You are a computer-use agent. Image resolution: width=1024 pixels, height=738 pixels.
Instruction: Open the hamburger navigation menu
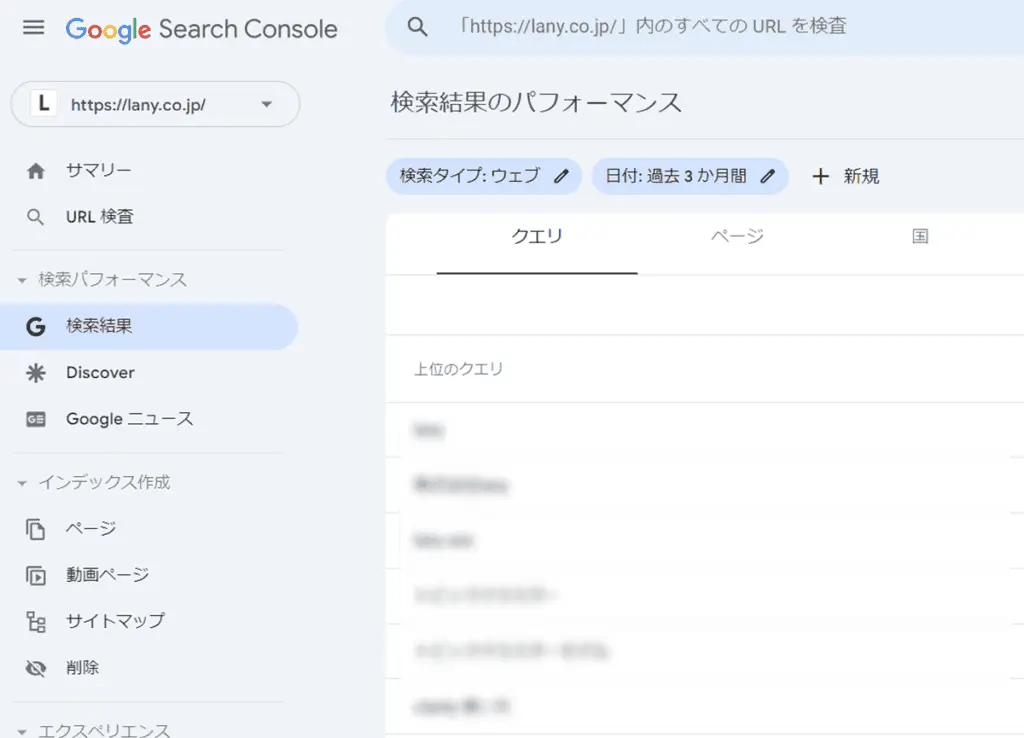tap(33, 28)
